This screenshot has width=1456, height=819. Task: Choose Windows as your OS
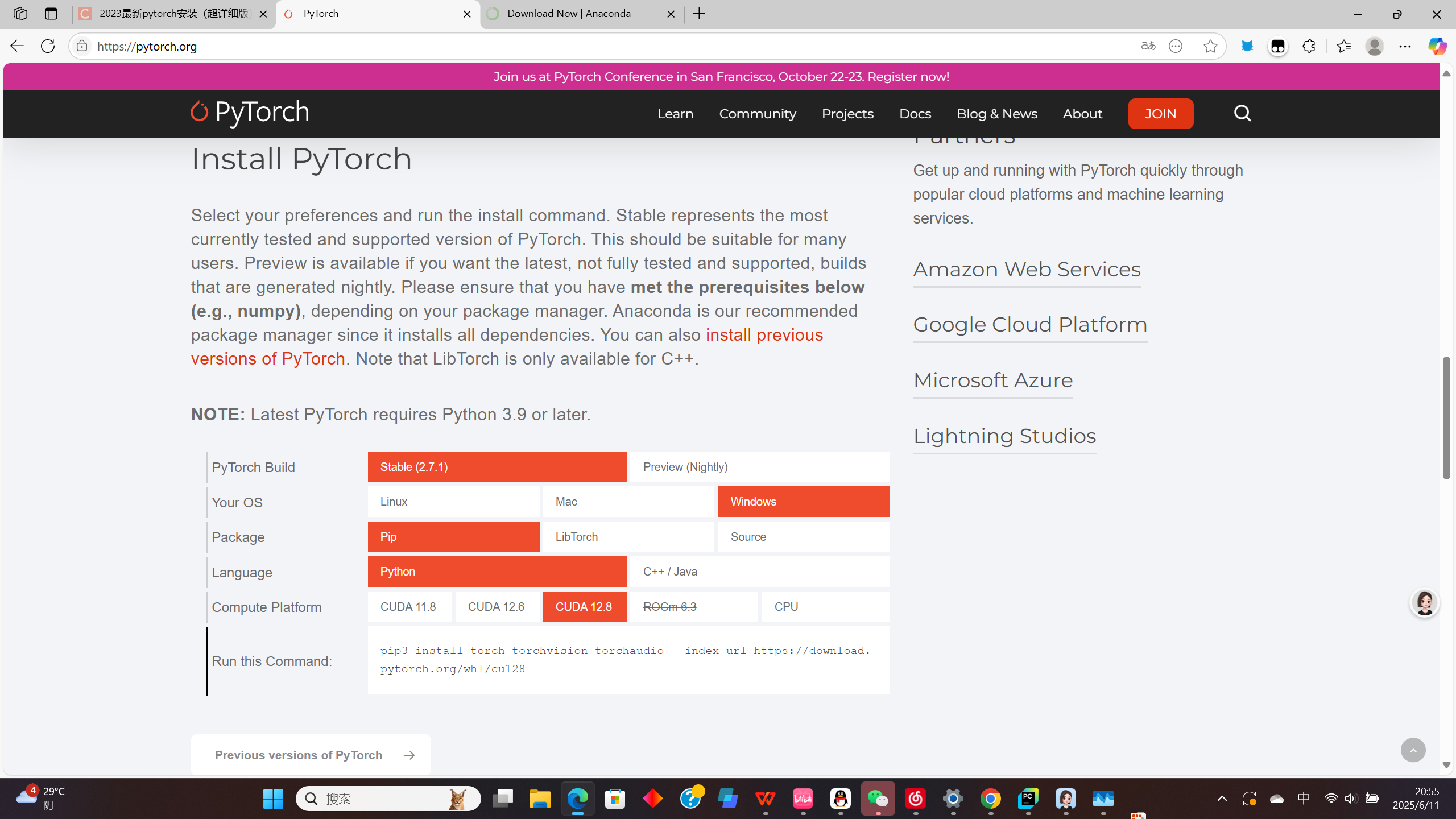click(x=803, y=502)
